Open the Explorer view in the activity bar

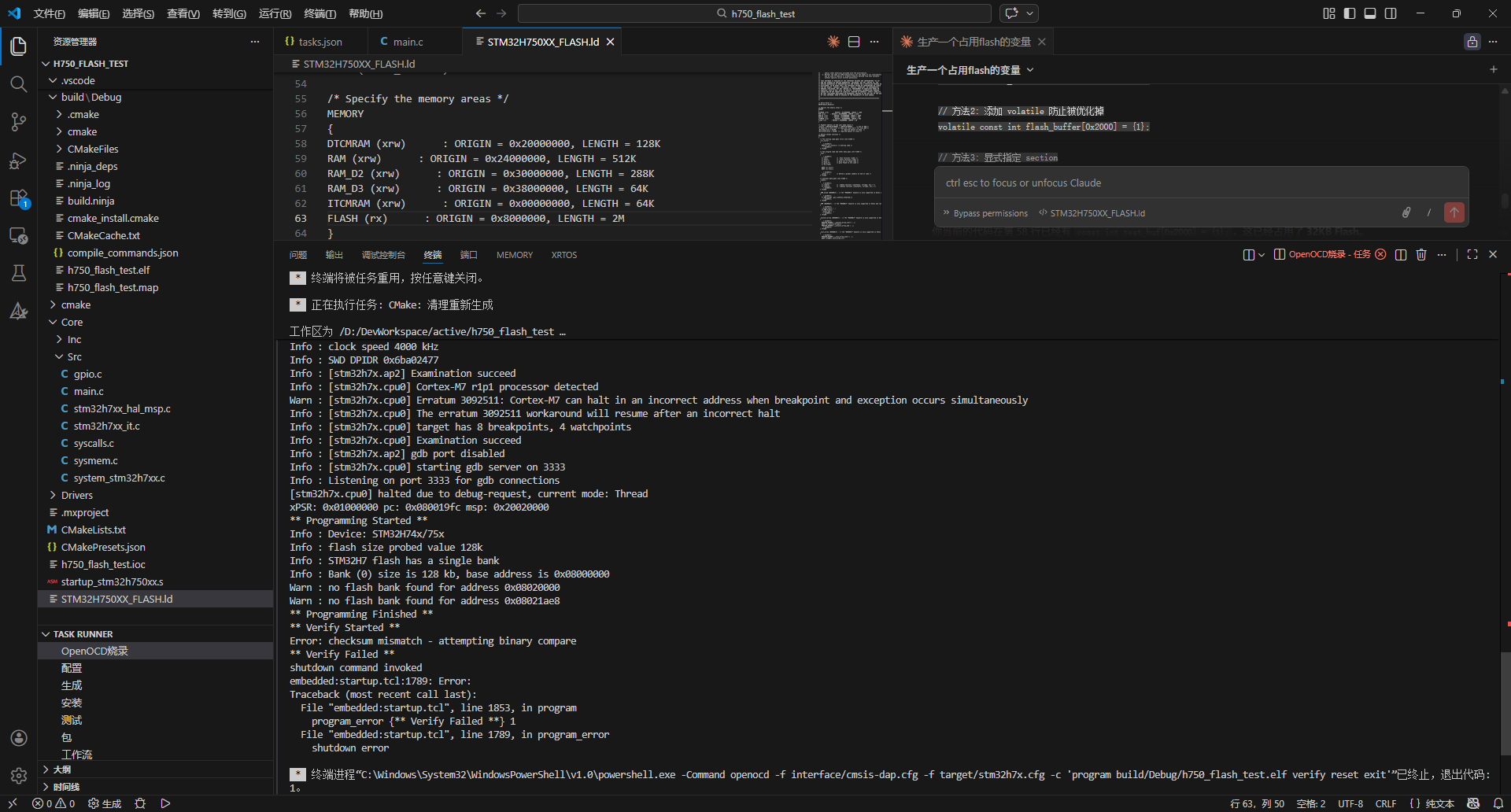[19, 46]
